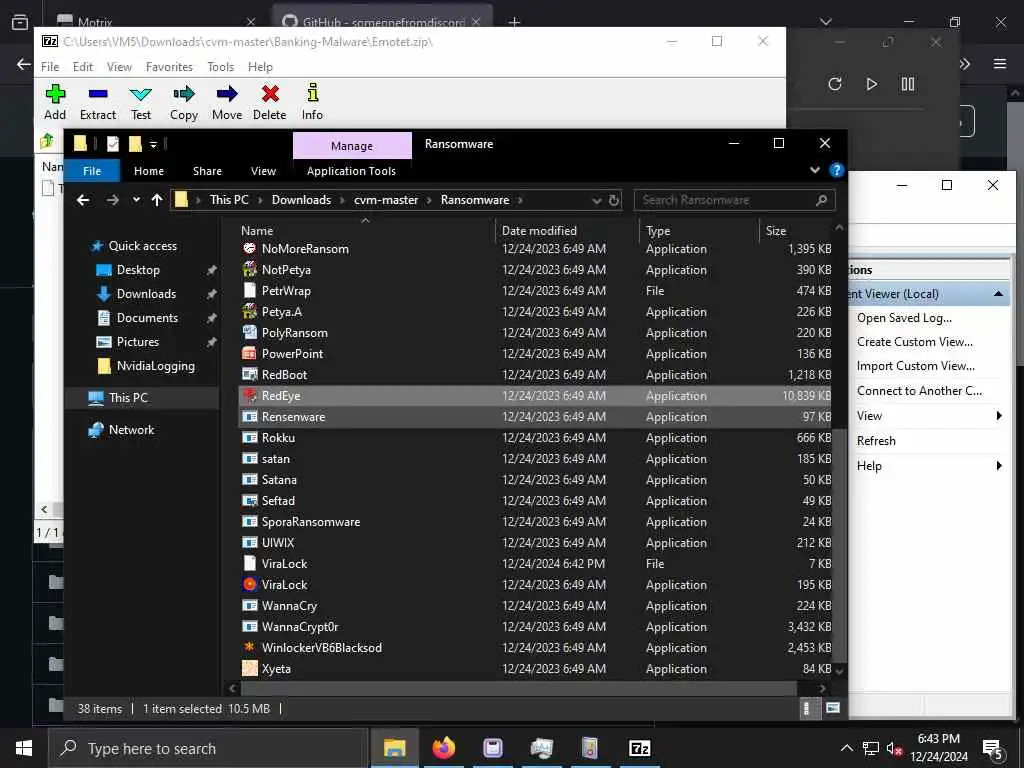Image resolution: width=1024 pixels, height=768 pixels.
Task: Expand the Help submenu in Actions pane
Action: (x=999, y=466)
